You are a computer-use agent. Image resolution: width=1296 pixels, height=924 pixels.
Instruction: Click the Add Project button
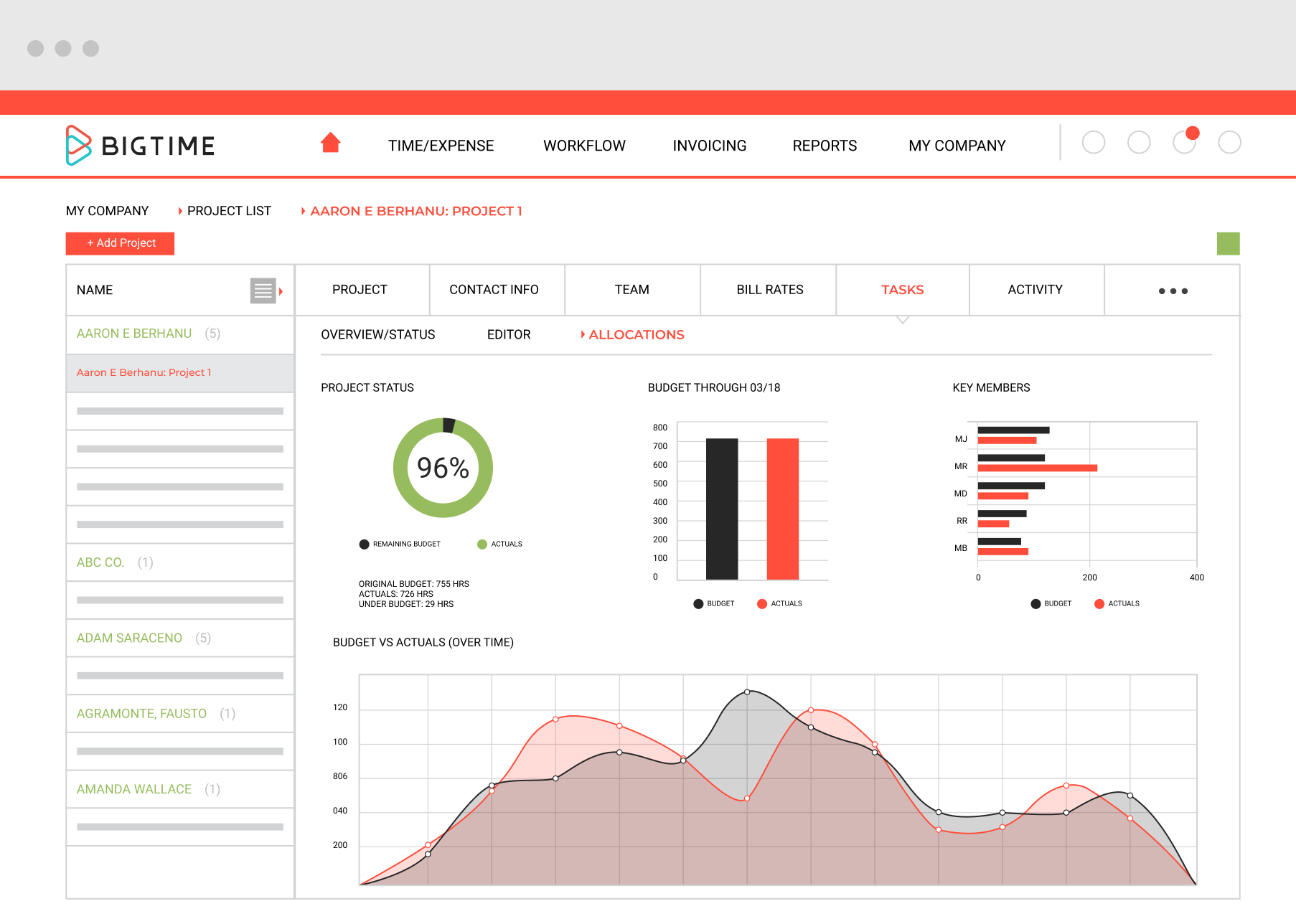click(119, 242)
